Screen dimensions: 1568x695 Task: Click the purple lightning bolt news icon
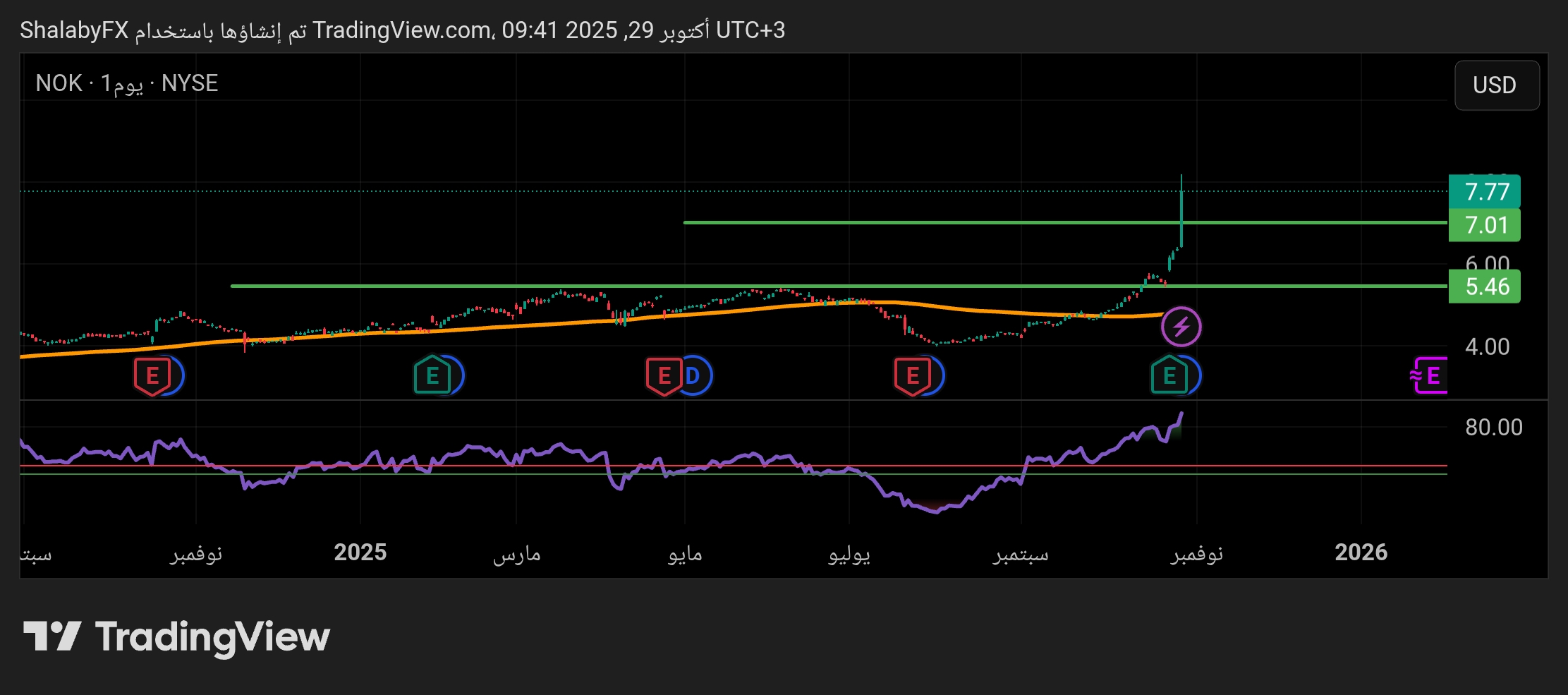tap(1181, 327)
